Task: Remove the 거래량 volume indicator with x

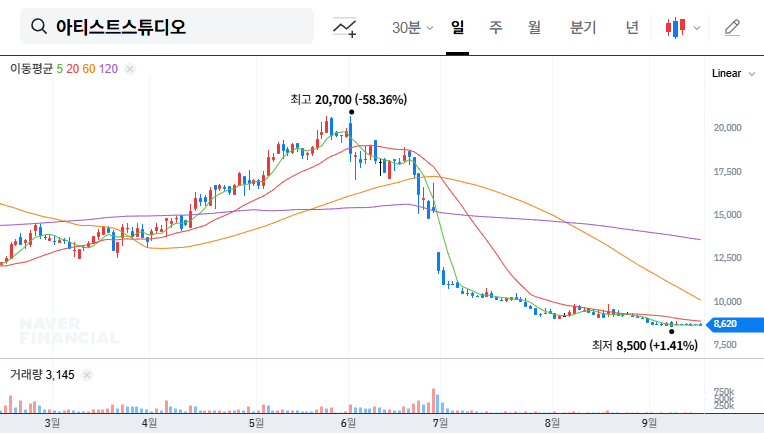Action: [x=87, y=375]
